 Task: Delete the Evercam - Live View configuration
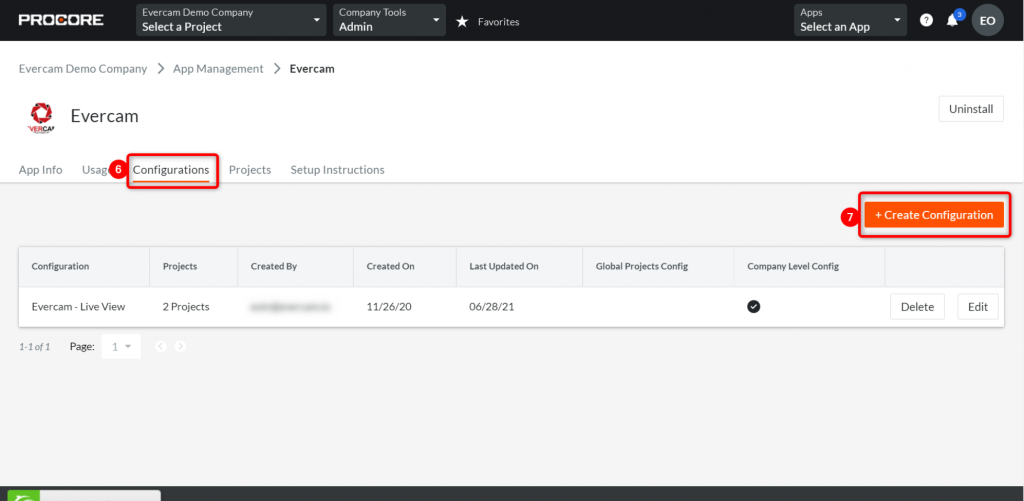918,307
